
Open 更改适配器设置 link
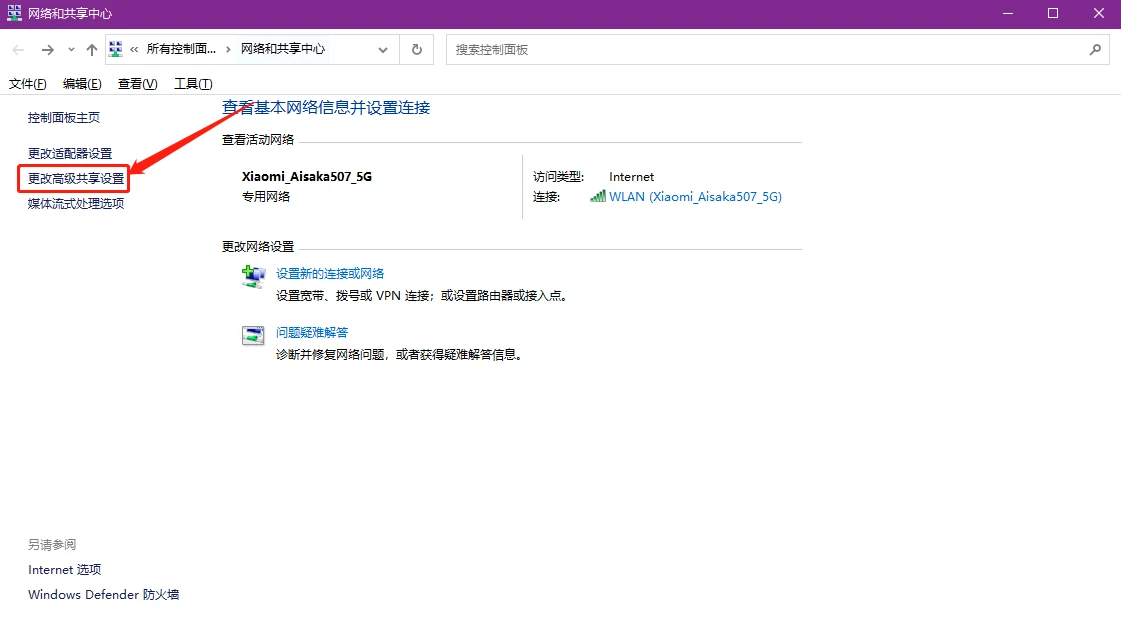point(70,153)
